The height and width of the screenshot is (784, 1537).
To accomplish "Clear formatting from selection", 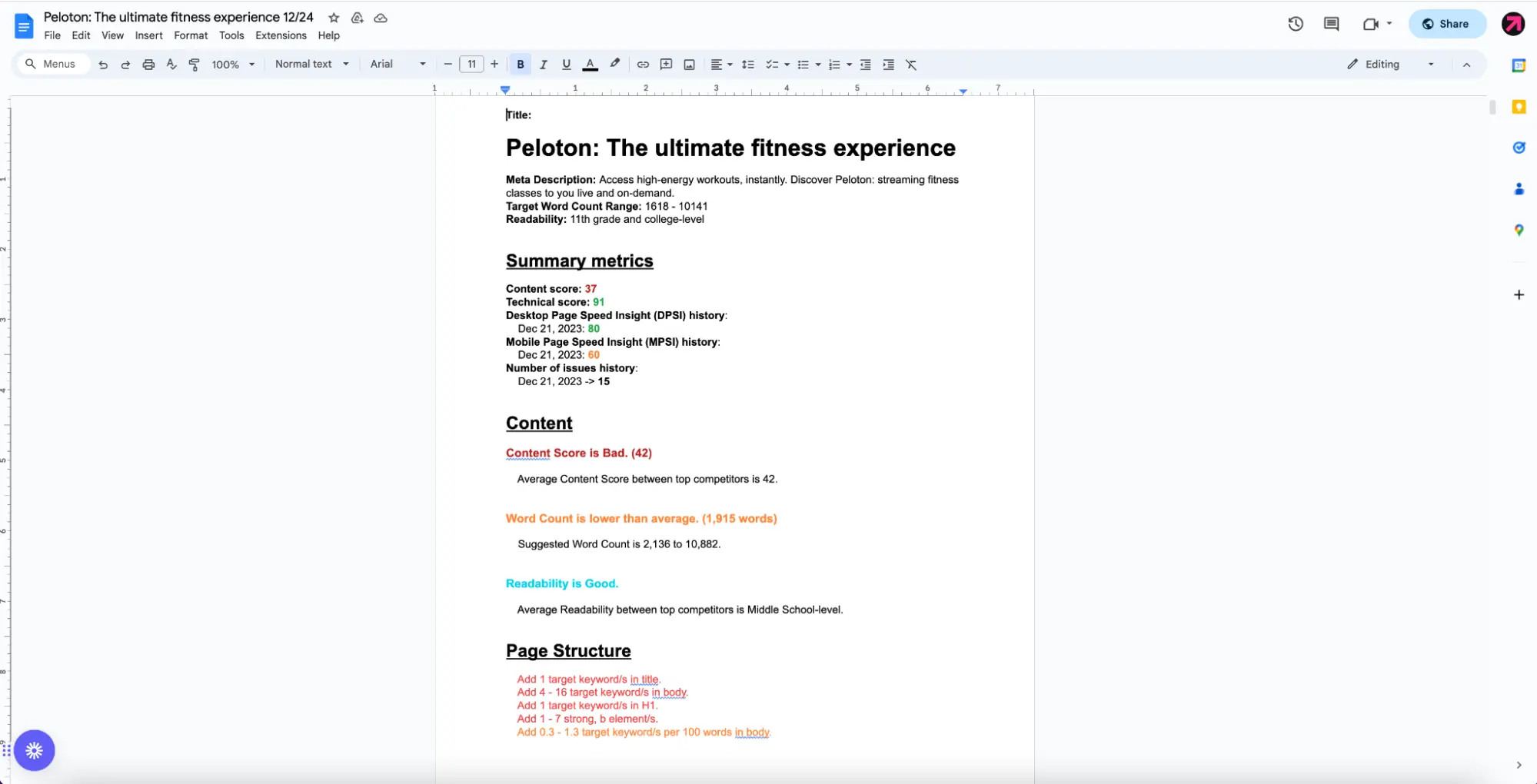I will click(911, 65).
